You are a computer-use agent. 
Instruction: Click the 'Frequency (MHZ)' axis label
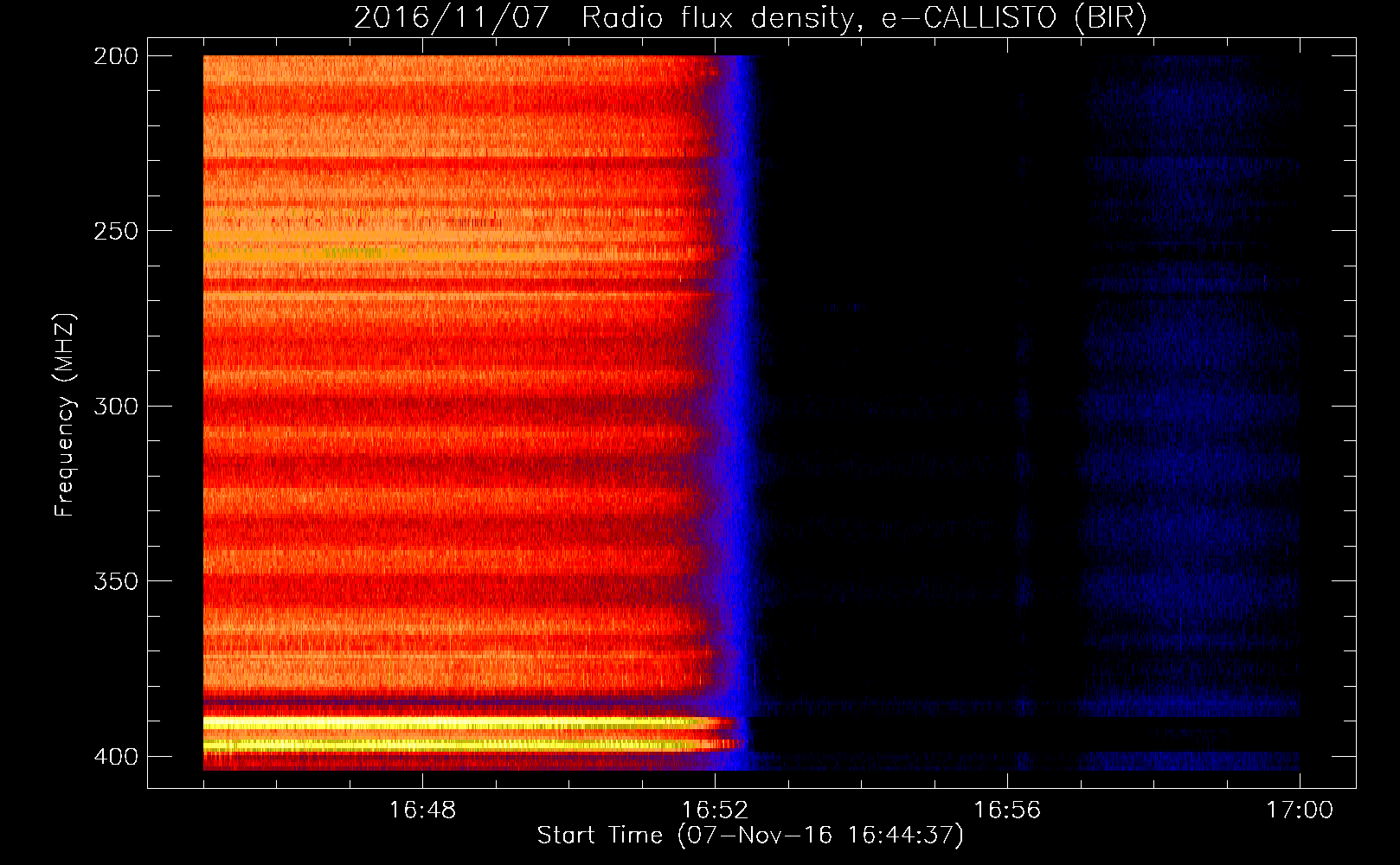tap(65, 414)
